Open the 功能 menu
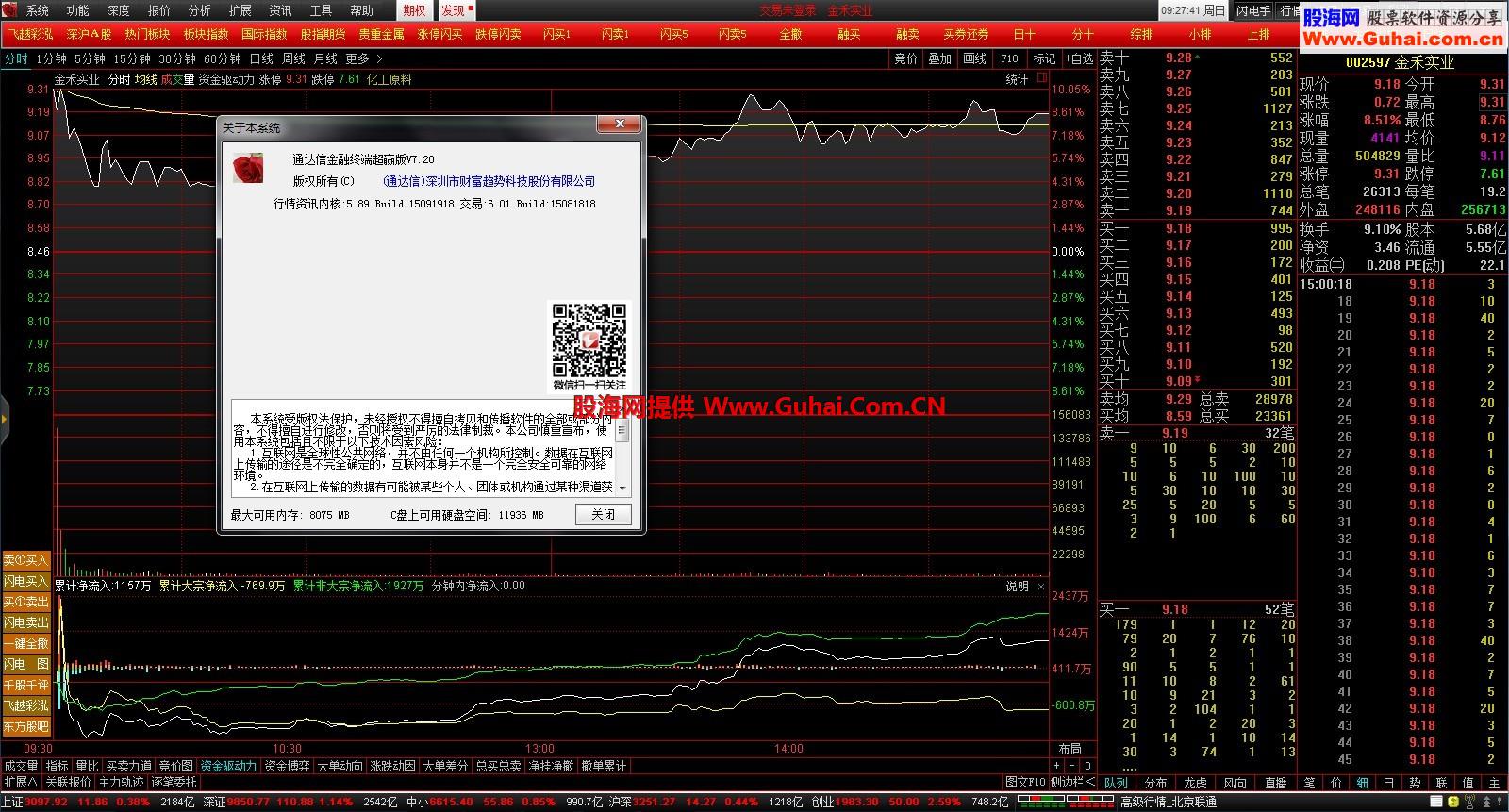Viewport: 1509px width, 812px height. pyautogui.click(x=77, y=10)
